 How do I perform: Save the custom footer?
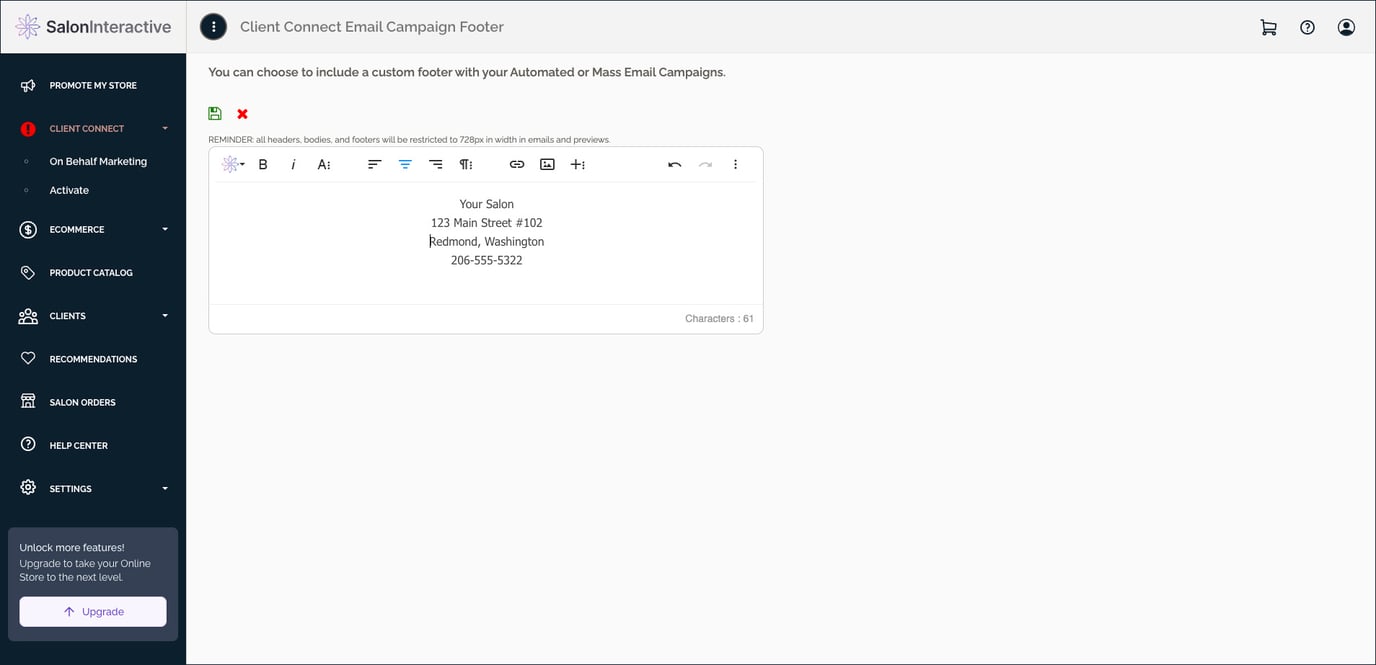pos(214,113)
